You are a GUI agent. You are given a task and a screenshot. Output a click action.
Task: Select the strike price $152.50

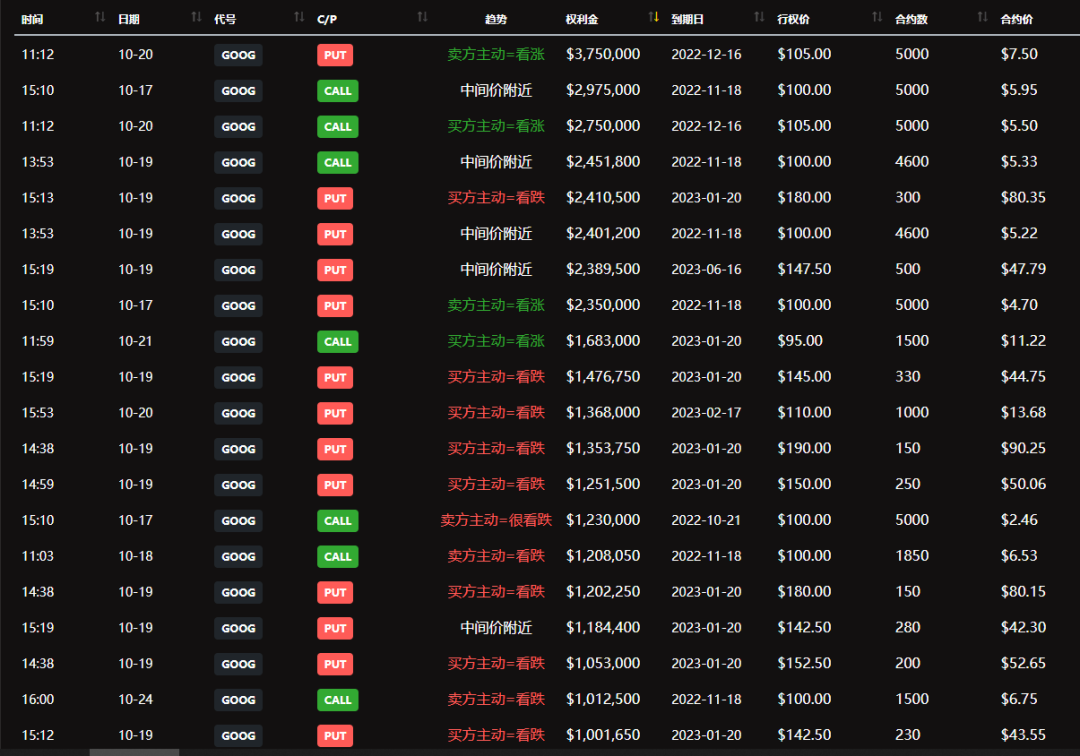[x=804, y=662]
